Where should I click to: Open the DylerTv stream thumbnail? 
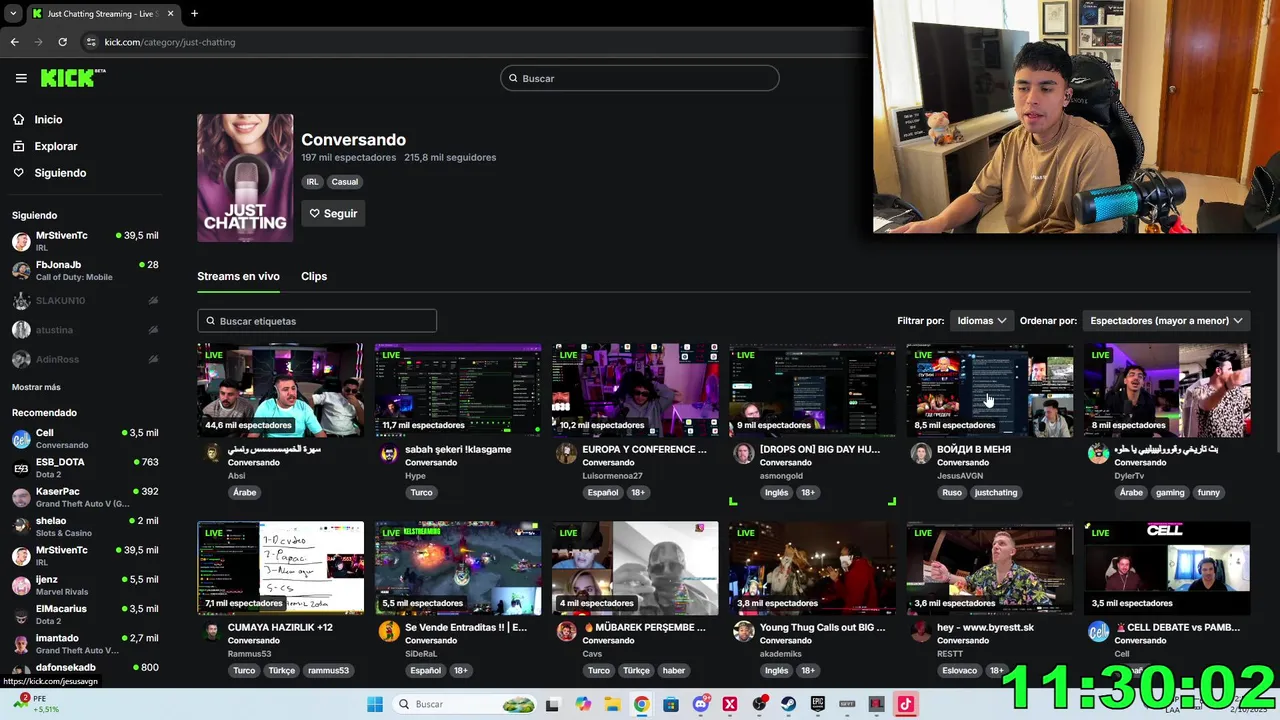tap(1167, 390)
